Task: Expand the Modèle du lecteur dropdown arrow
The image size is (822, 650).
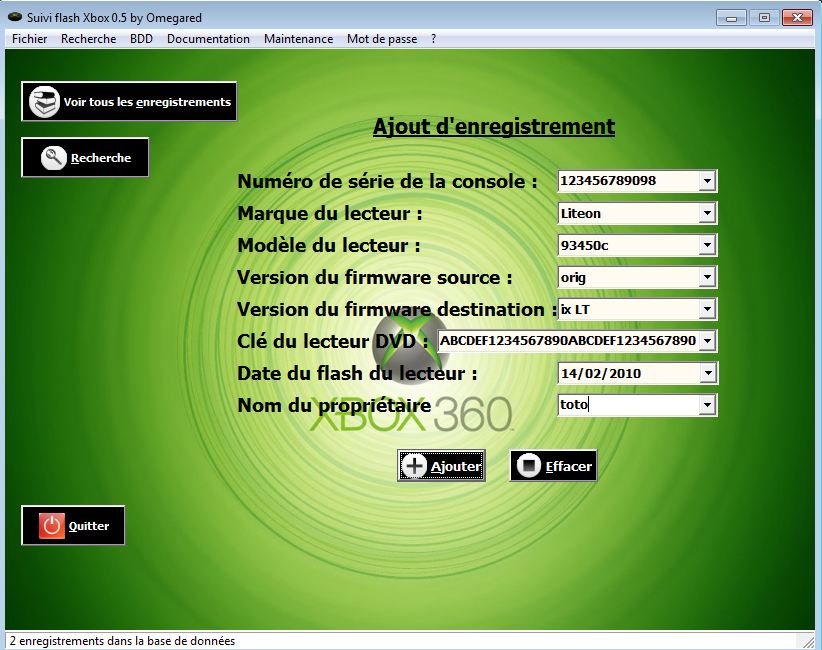Action: [x=707, y=245]
